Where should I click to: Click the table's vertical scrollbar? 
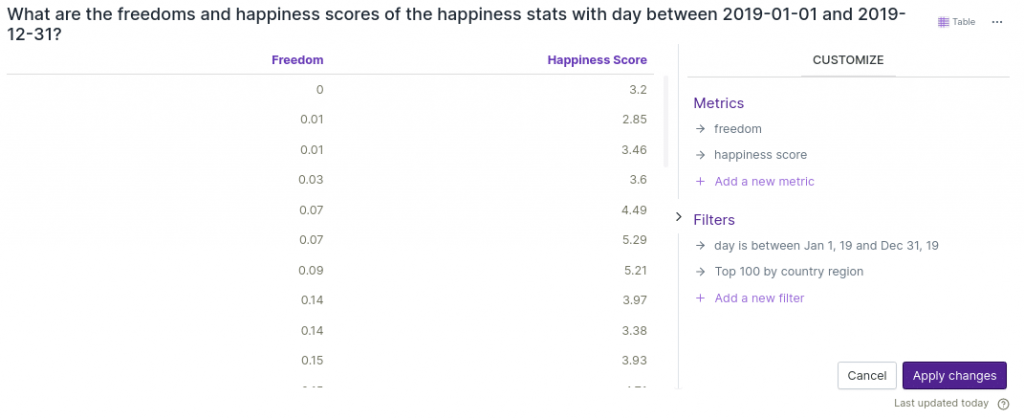(x=666, y=120)
